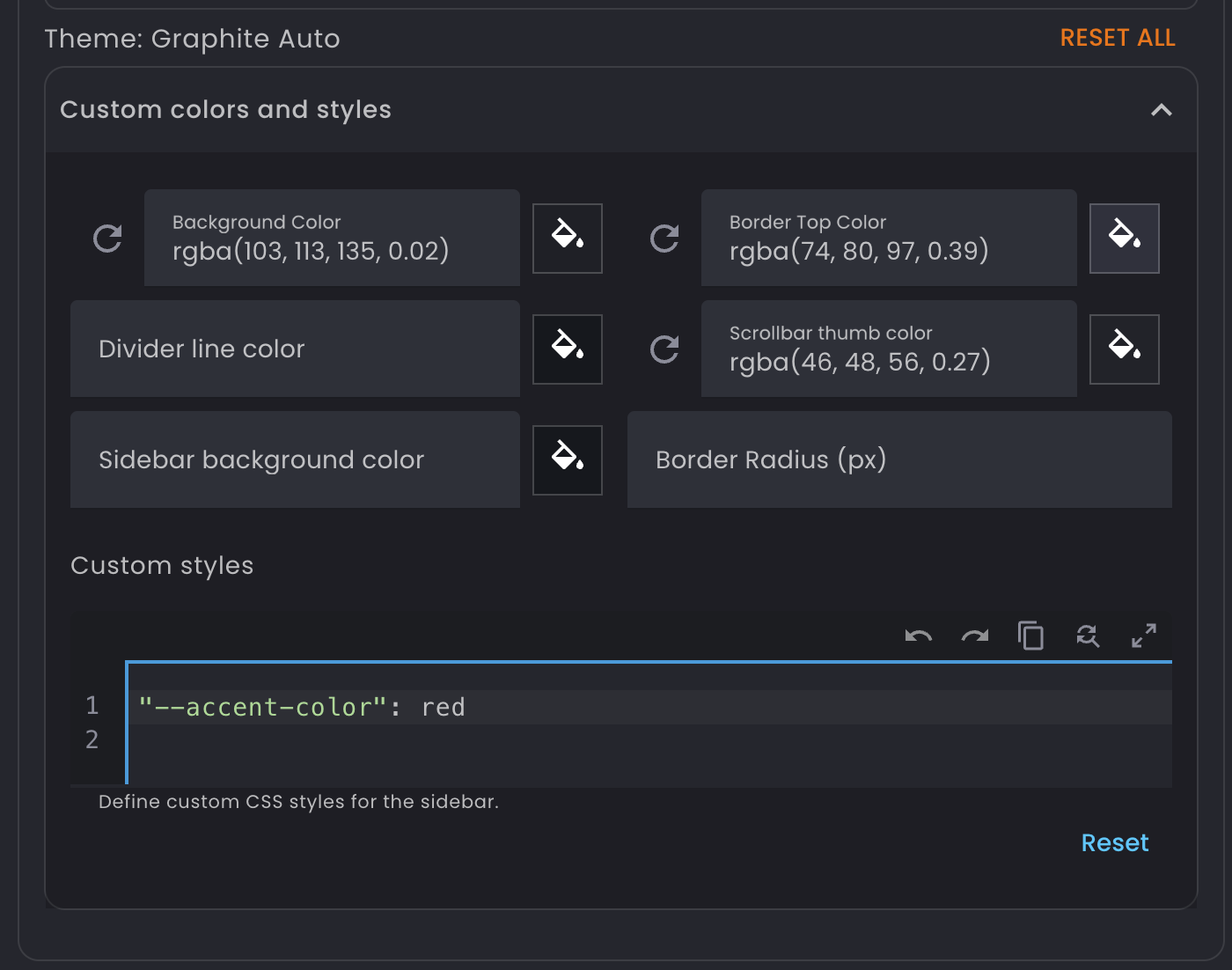Click the blue Reset link
Image resolution: width=1232 pixels, height=970 pixels.
point(1114,843)
